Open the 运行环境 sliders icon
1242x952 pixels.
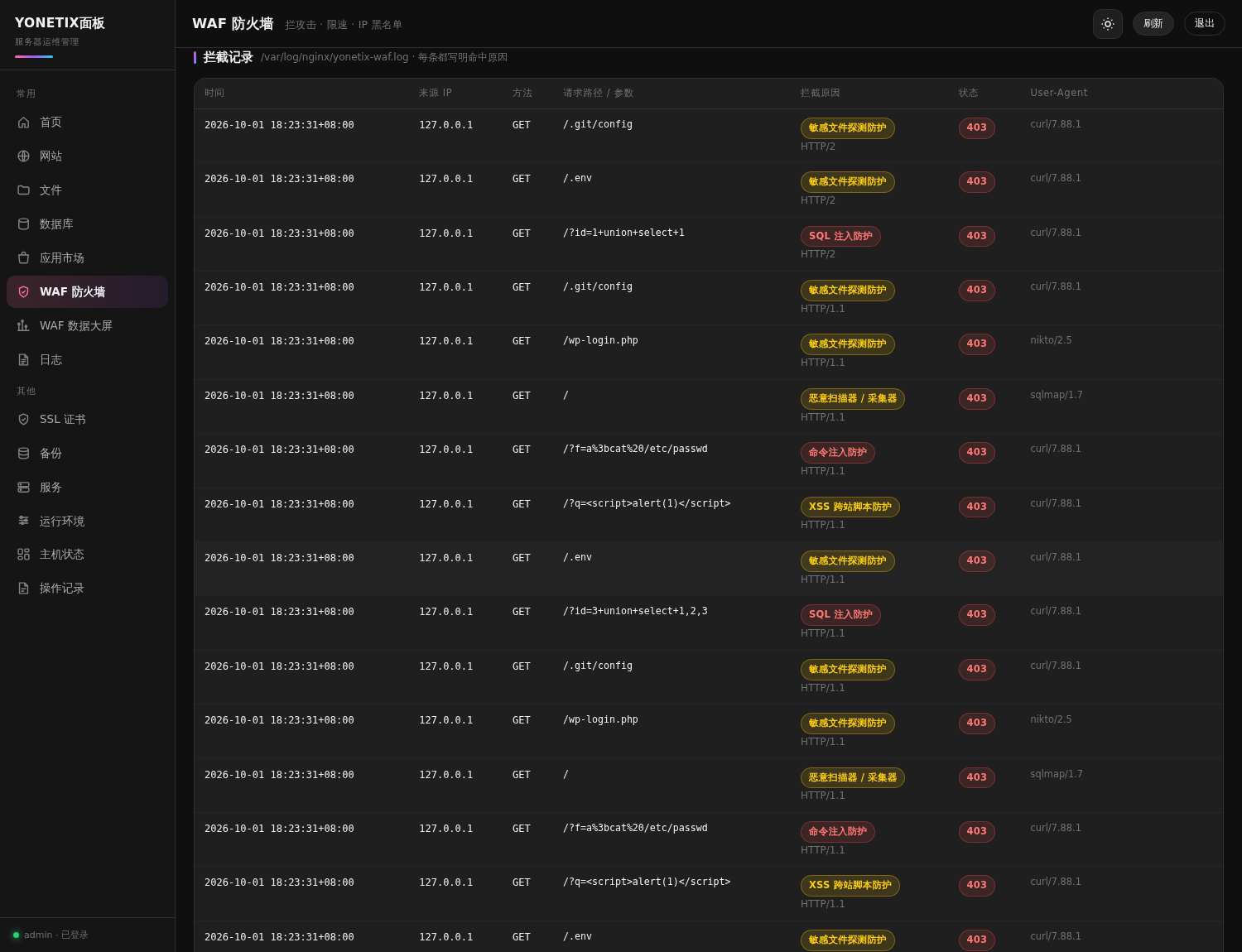(23, 521)
